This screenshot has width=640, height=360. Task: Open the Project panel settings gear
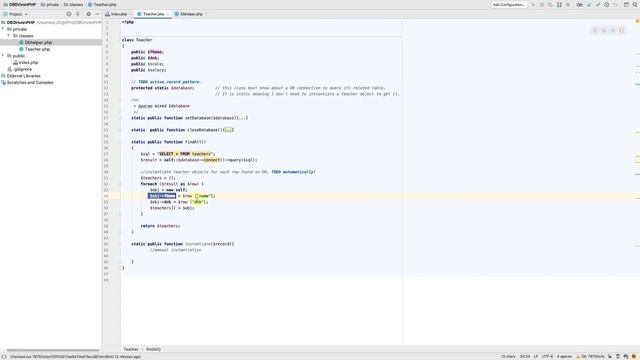88,14
